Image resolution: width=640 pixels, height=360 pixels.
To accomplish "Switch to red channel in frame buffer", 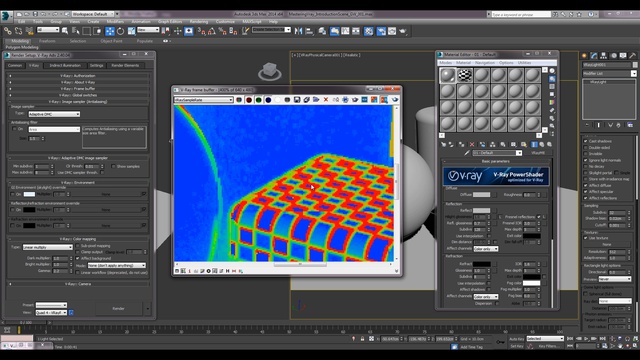I will coord(249,100).
